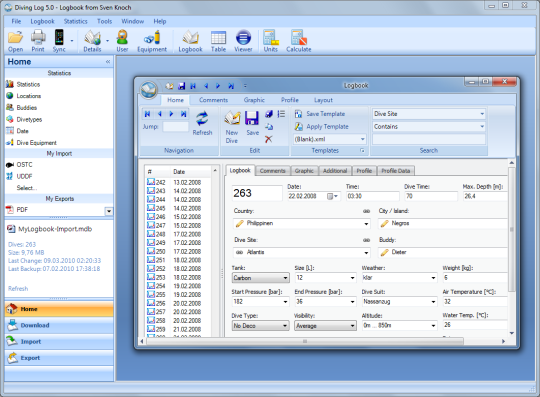The image size is (540, 397).
Task: Open the Profile Data tab
Action: coord(396,171)
